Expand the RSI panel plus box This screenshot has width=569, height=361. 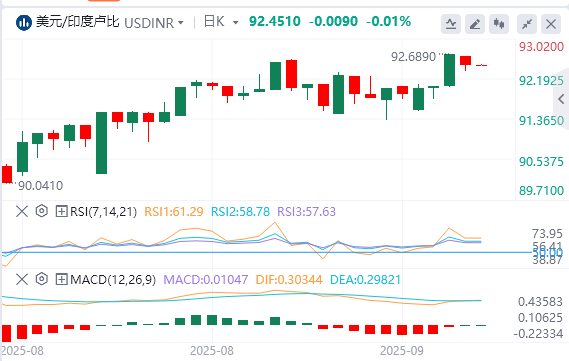click(x=61, y=211)
